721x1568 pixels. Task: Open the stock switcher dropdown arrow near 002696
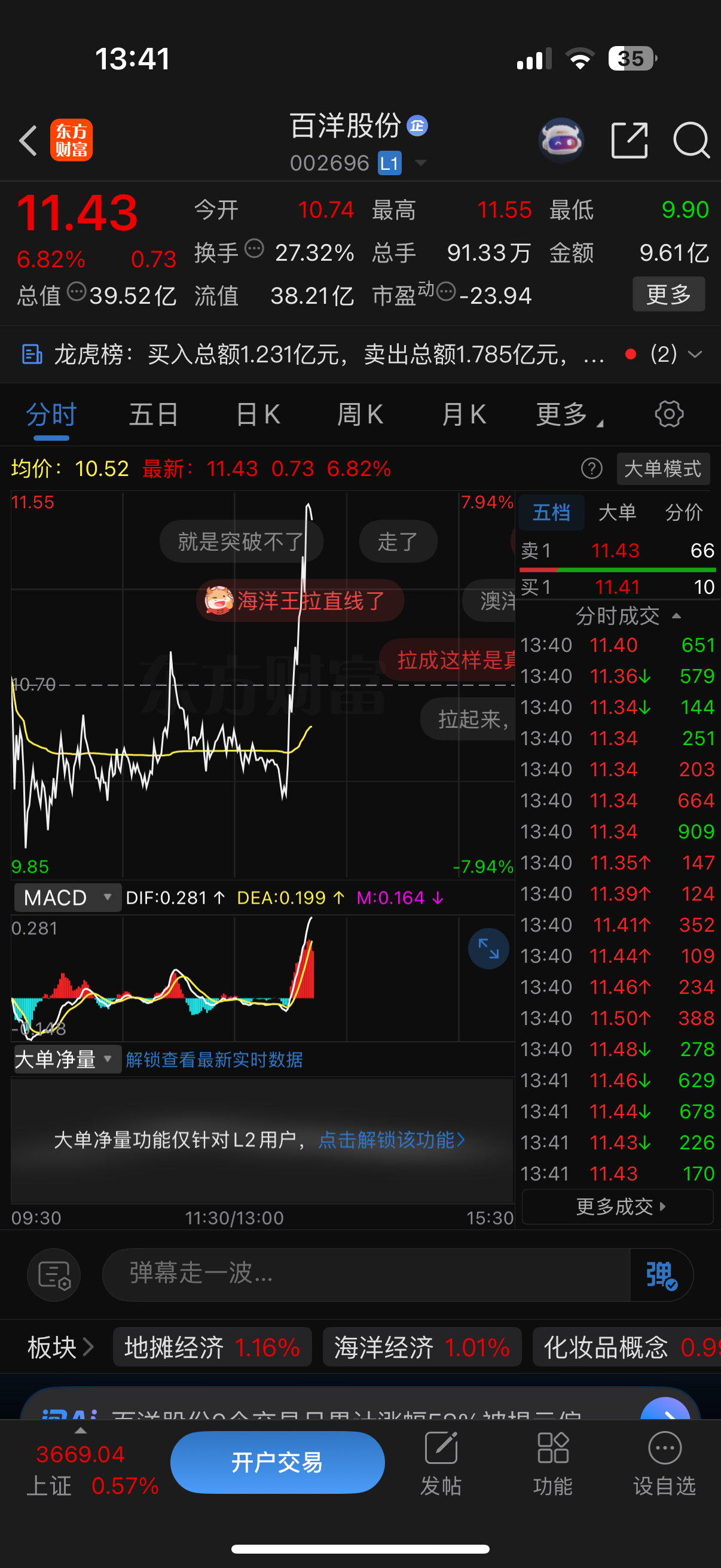420,163
